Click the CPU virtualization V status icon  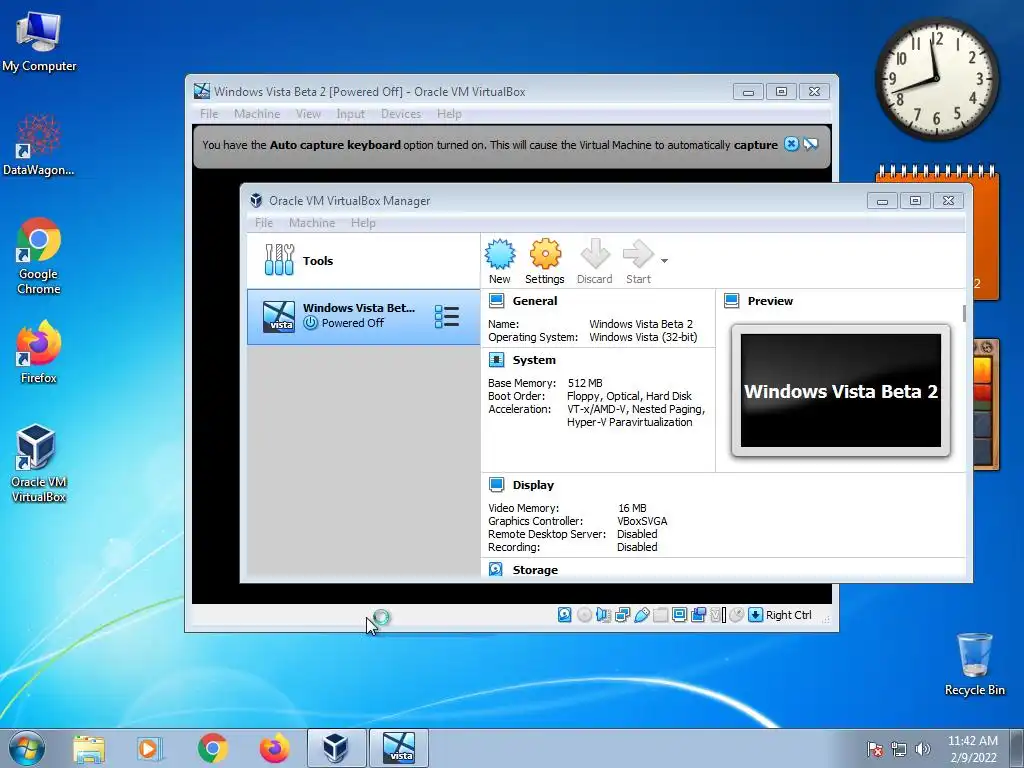[716, 615]
